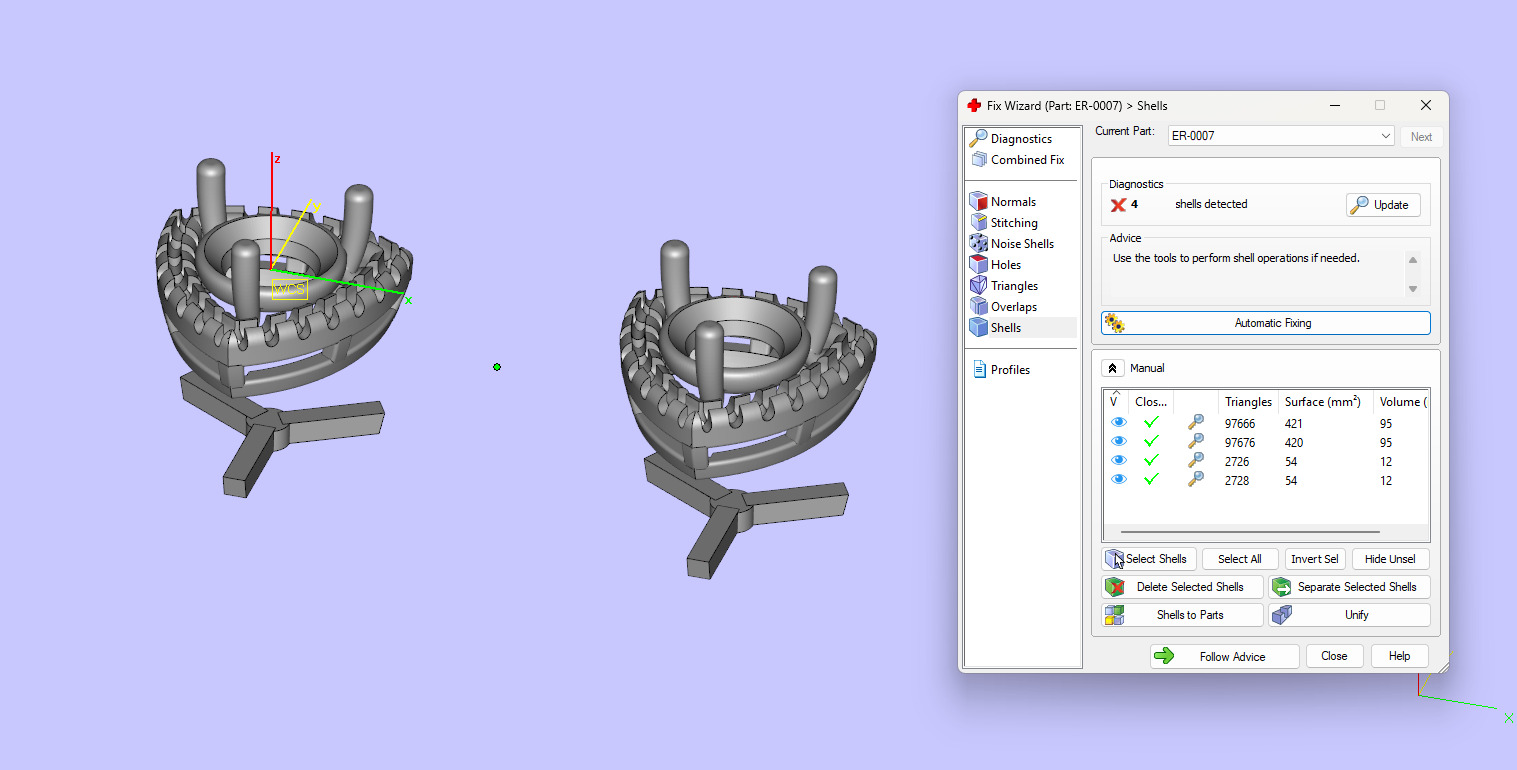This screenshot has height=770, width=1517.
Task: Click the red X shells detected icon
Action: point(1118,205)
